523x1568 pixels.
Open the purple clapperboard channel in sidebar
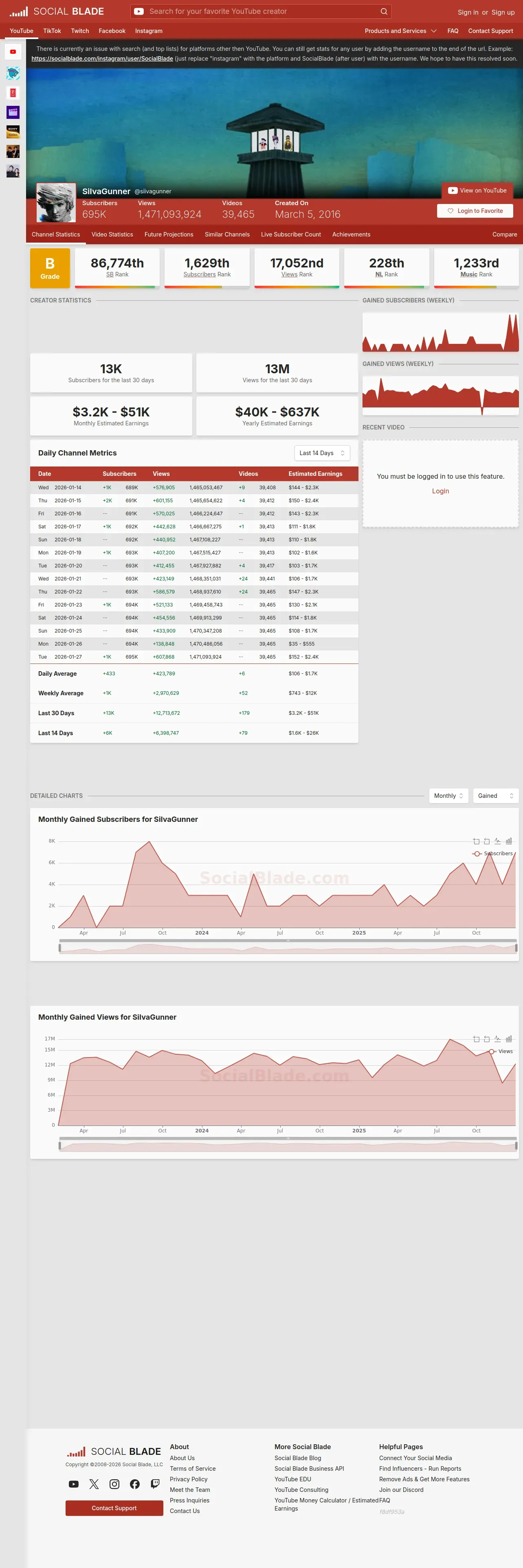13,112
